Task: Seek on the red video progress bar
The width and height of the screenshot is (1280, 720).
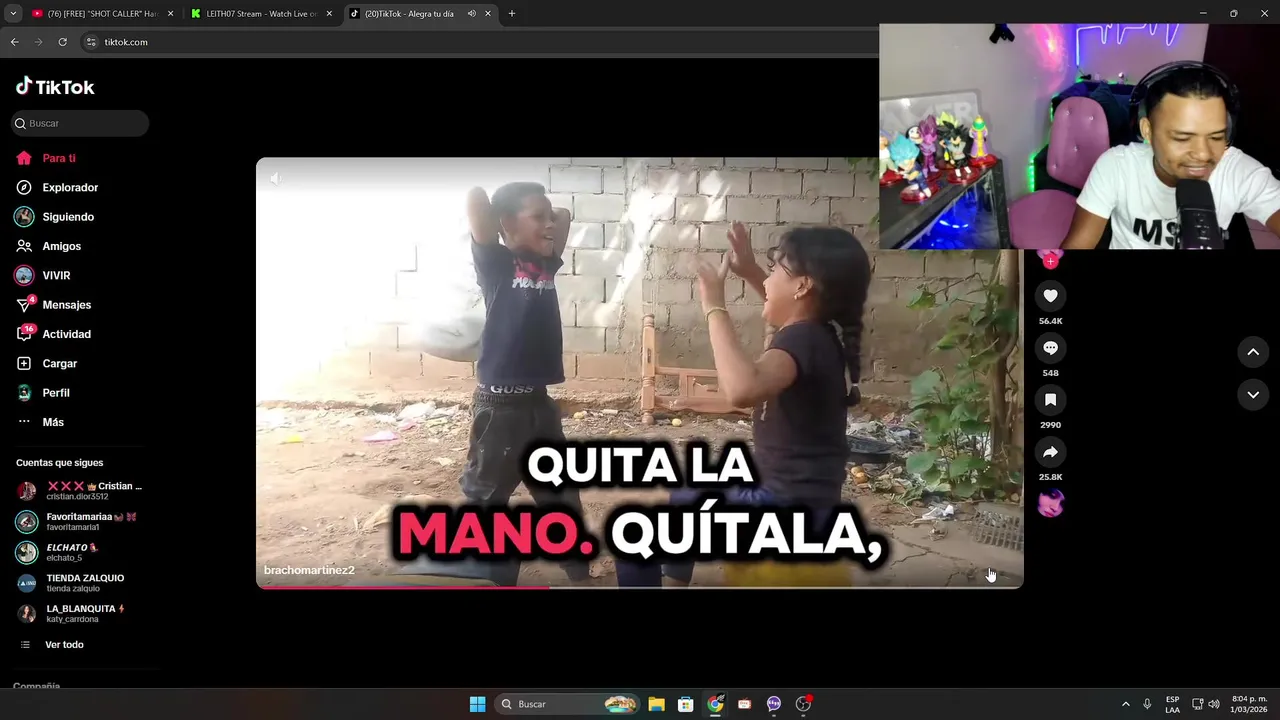Action: 639,587
